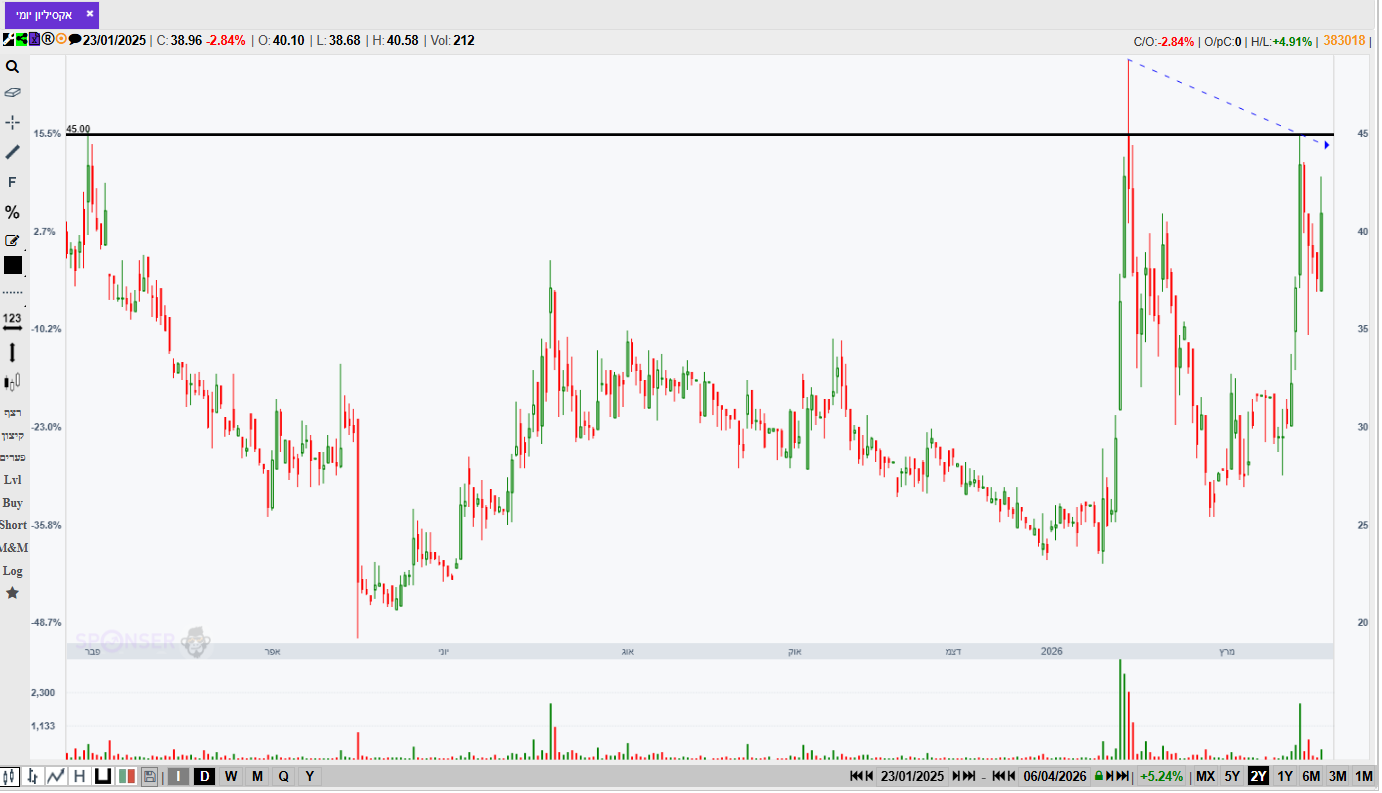This screenshot has height=793, width=1382.
Task: Switch to the W weekly interval
Action: [231, 776]
